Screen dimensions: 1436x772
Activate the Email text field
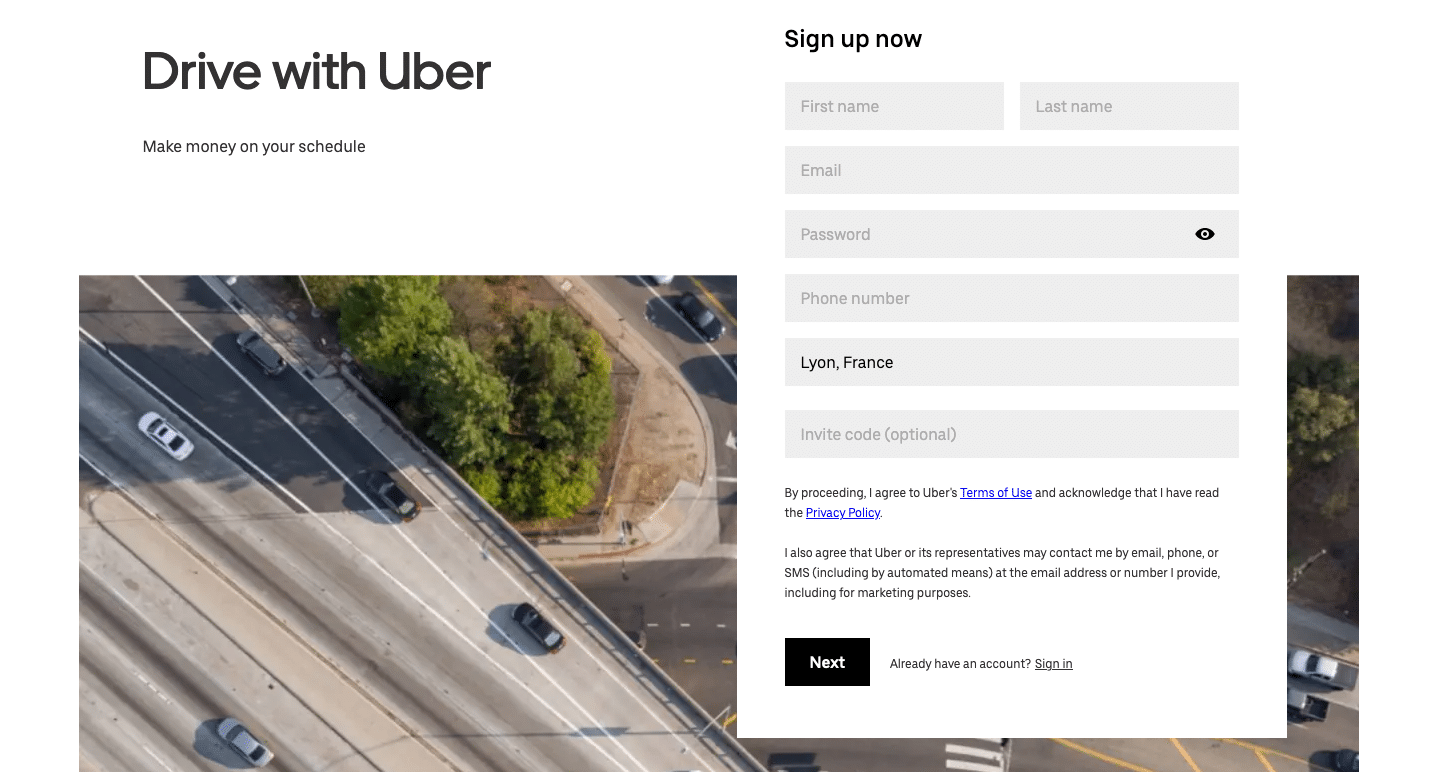tap(1012, 170)
